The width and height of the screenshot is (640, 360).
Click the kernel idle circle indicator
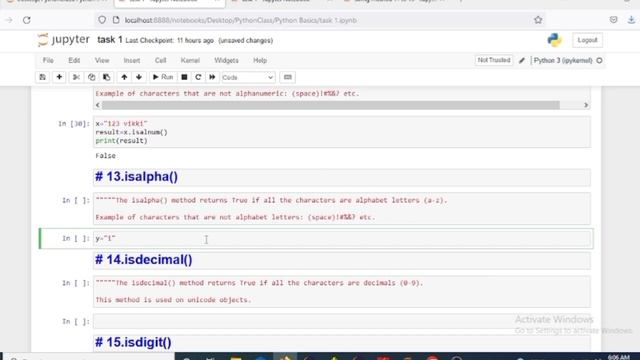599,60
